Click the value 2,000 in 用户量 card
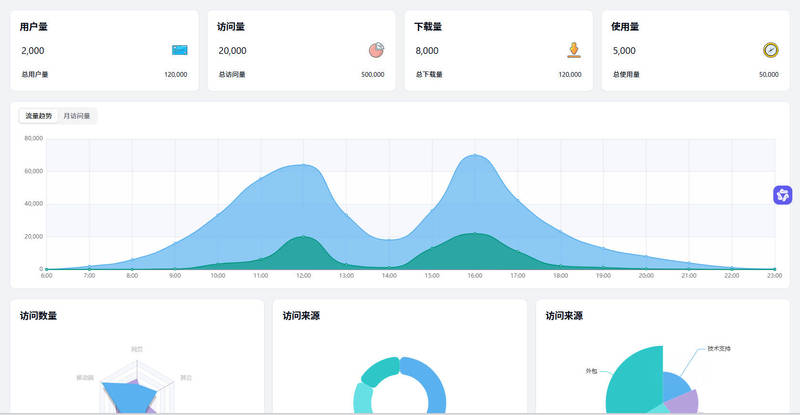 point(33,51)
